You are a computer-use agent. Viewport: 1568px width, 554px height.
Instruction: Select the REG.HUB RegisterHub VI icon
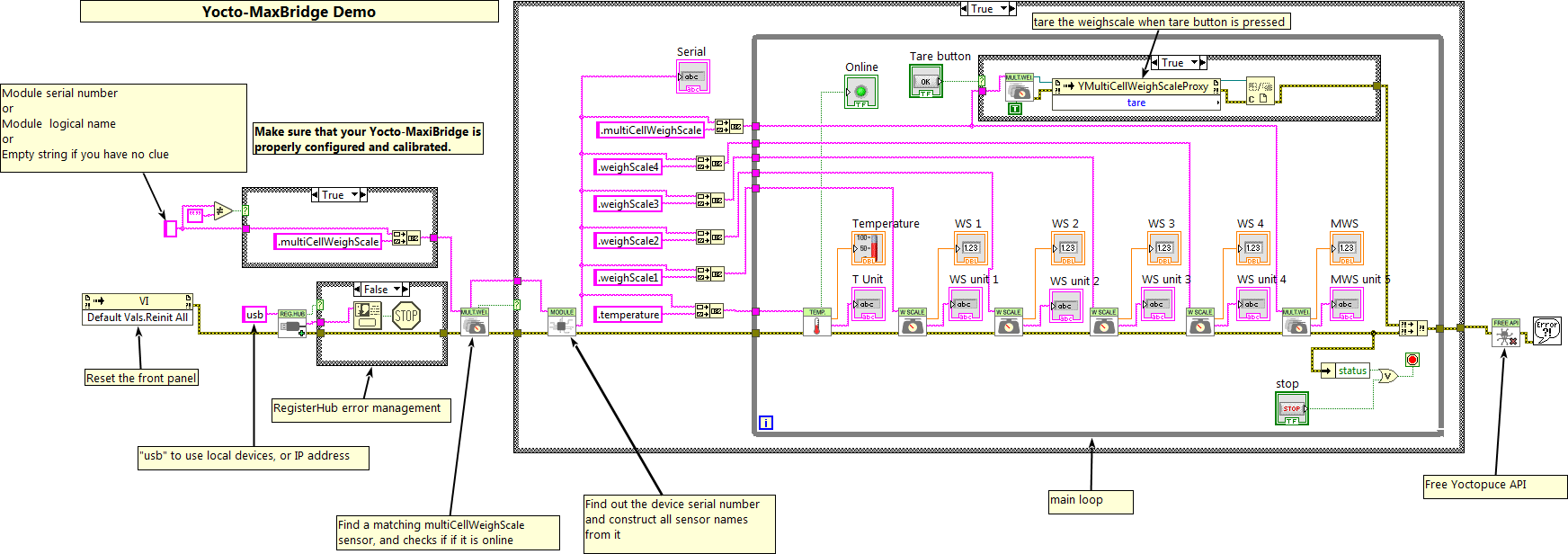pyautogui.click(x=292, y=325)
